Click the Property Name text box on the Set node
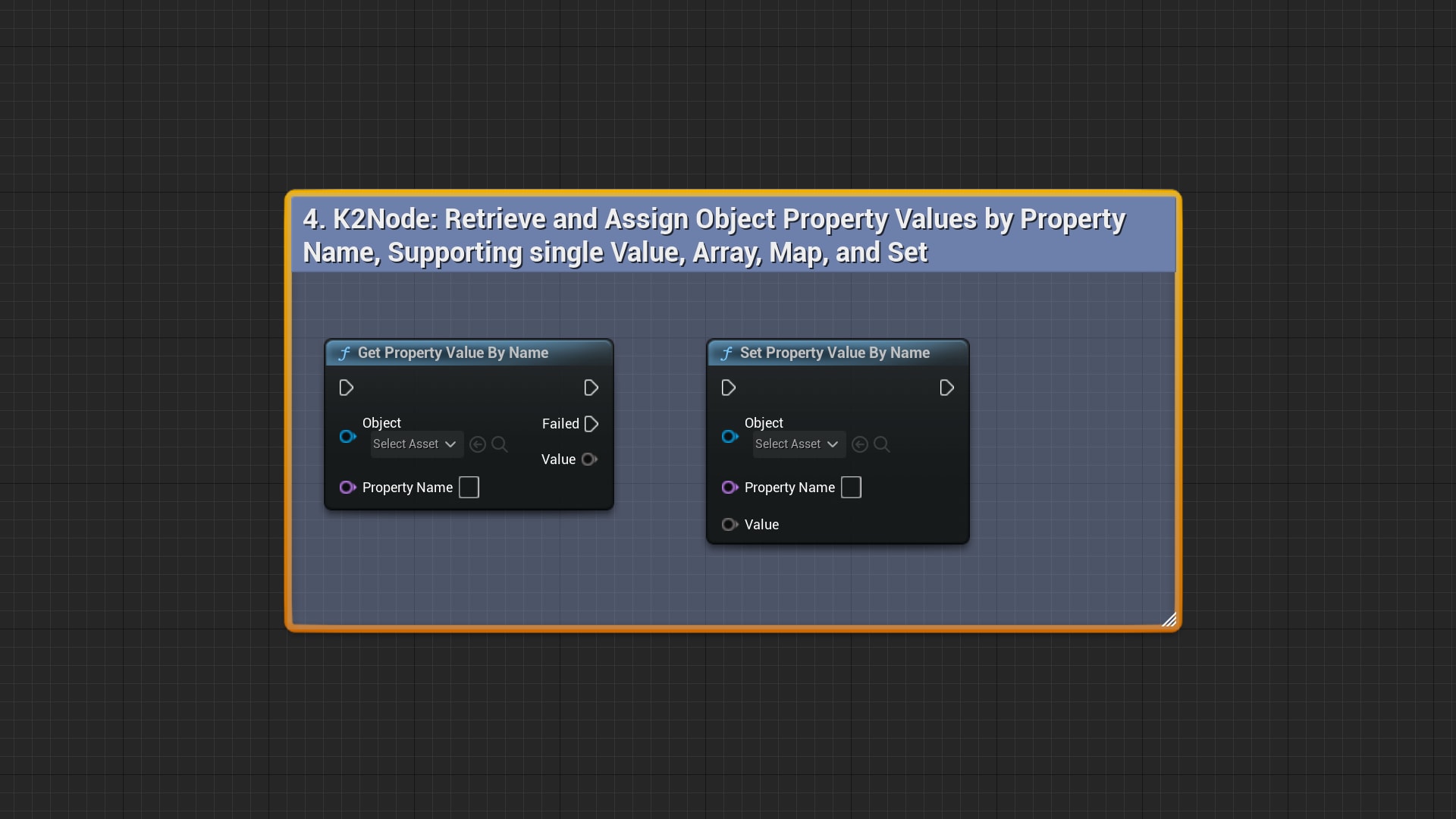 [x=851, y=488]
